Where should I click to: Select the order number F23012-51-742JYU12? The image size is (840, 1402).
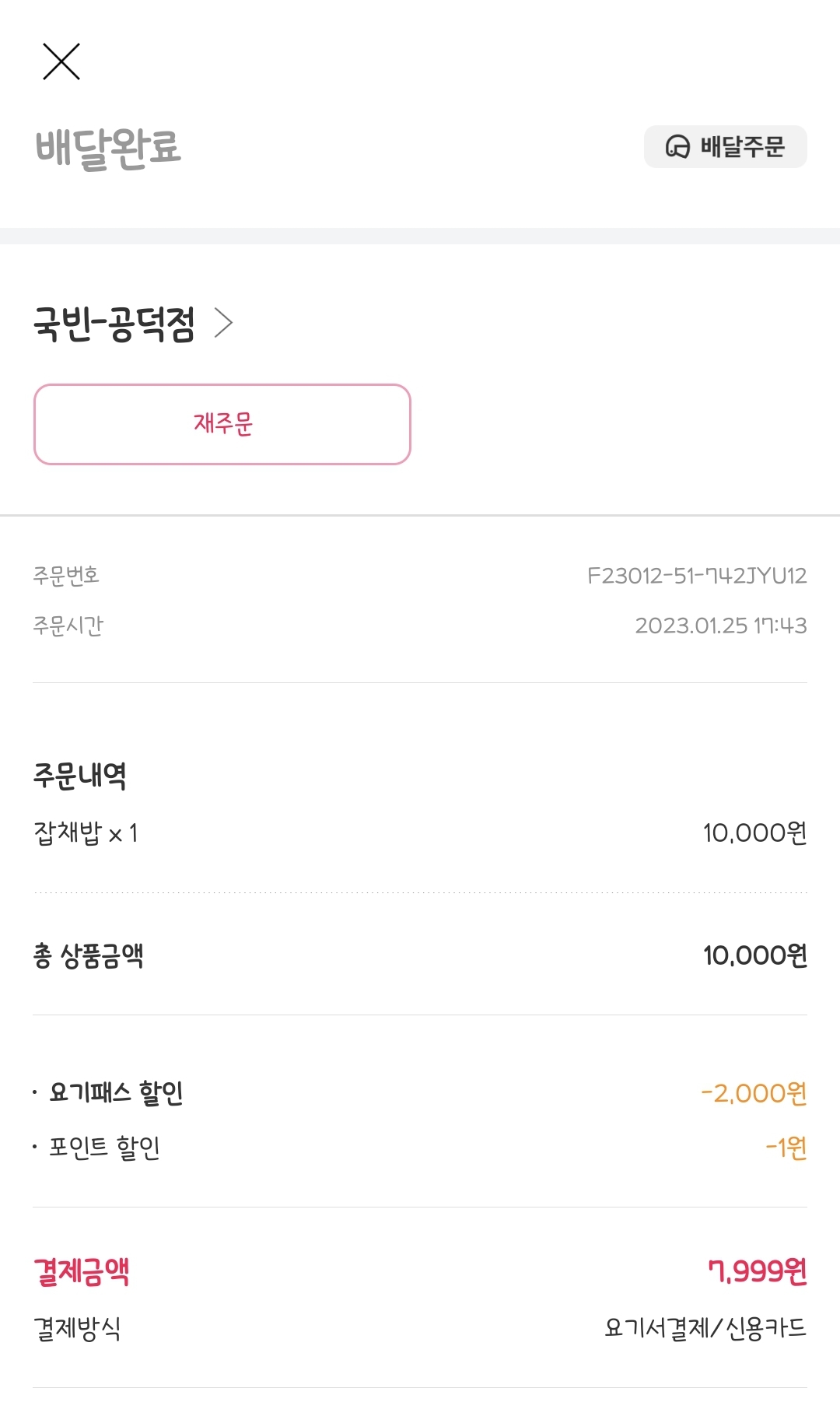click(x=697, y=576)
